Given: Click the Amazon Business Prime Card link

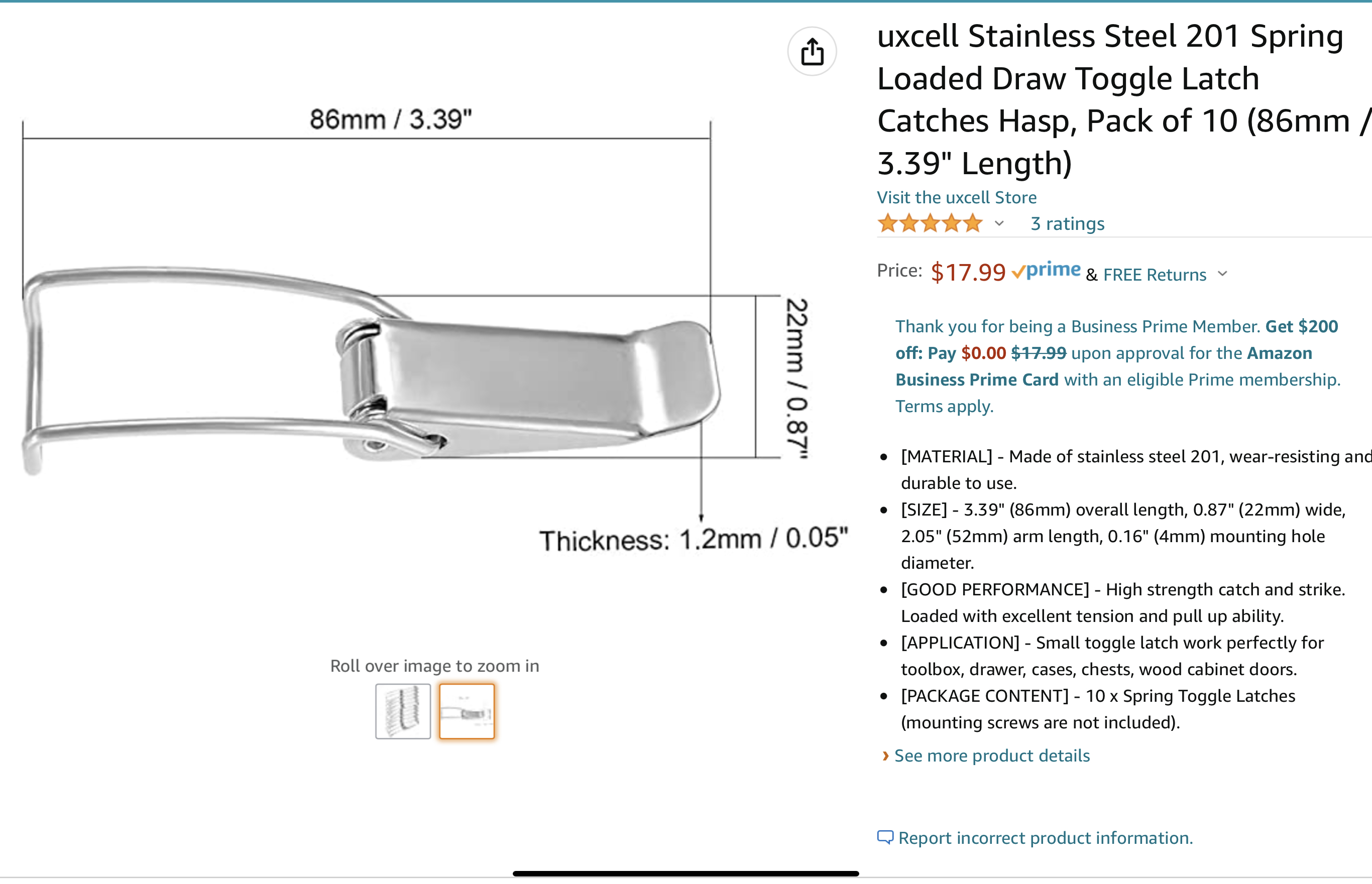Looking at the screenshot, I should (x=1103, y=366).
